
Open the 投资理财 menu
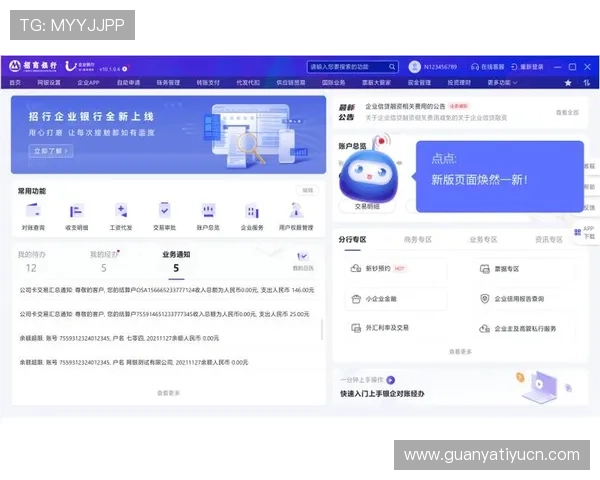[x=459, y=83]
